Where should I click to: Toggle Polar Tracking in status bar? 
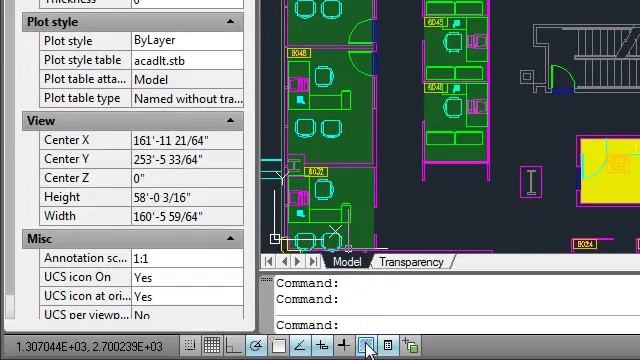point(256,346)
